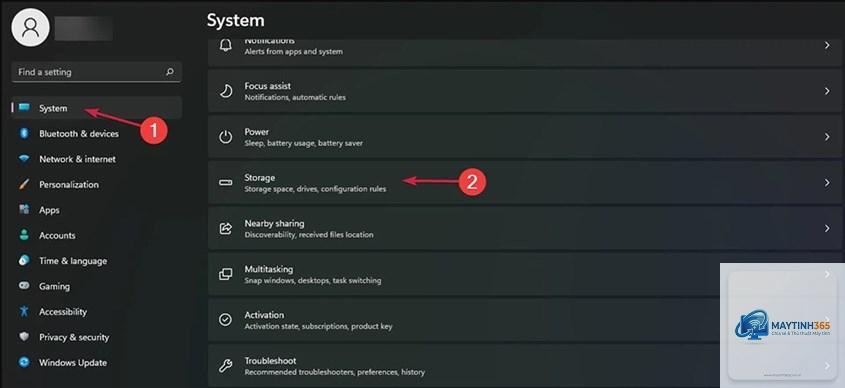Click the Accessibility figure icon
This screenshot has height=388, width=845.
pyautogui.click(x=24, y=311)
